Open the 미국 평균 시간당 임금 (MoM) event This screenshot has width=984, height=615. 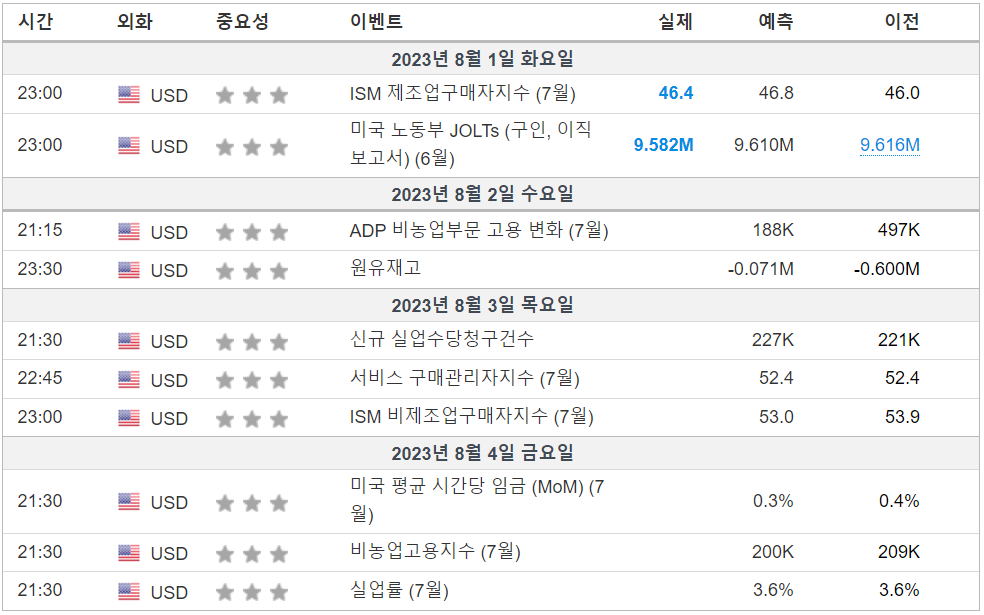click(x=477, y=500)
